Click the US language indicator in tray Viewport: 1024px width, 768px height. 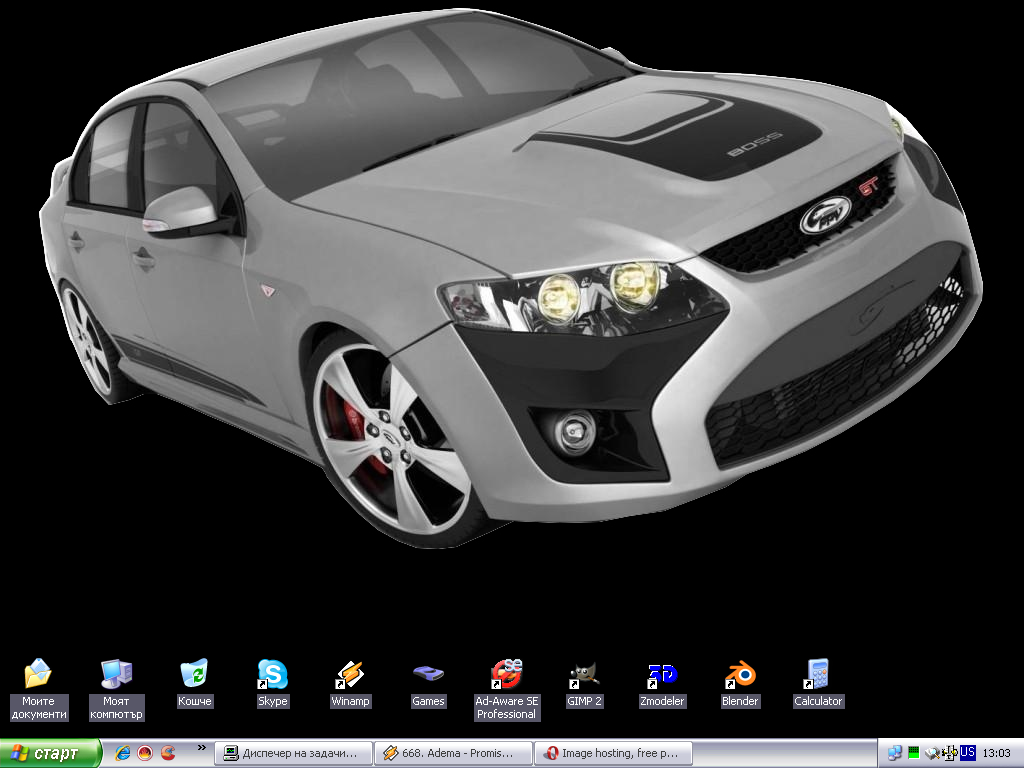coord(967,753)
